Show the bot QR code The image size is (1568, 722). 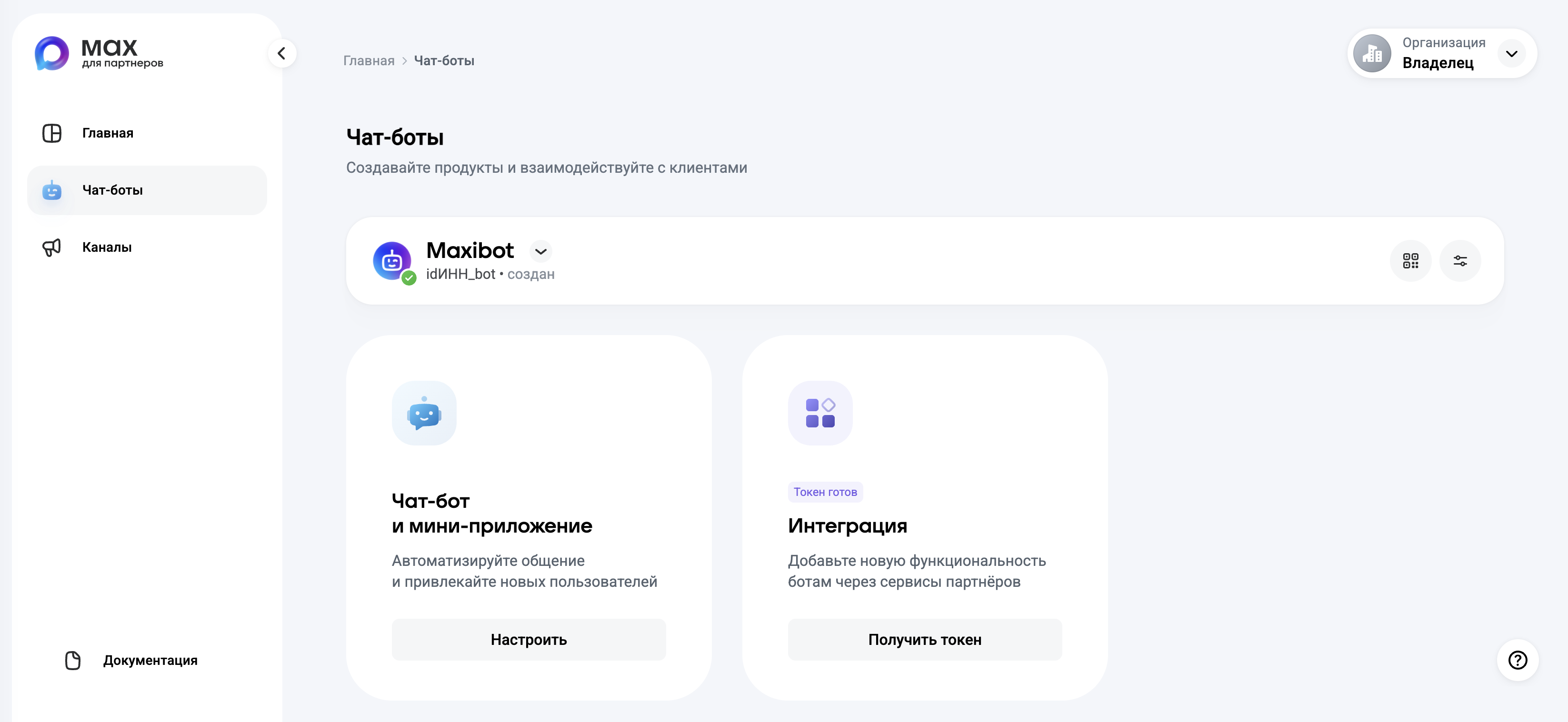[x=1410, y=261]
